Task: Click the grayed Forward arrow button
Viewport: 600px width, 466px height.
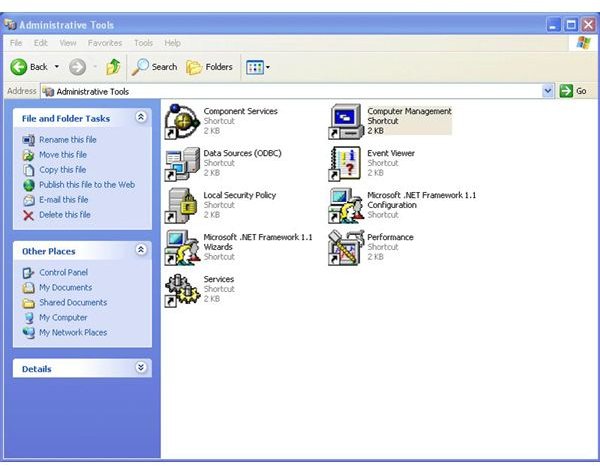Action: click(x=77, y=67)
